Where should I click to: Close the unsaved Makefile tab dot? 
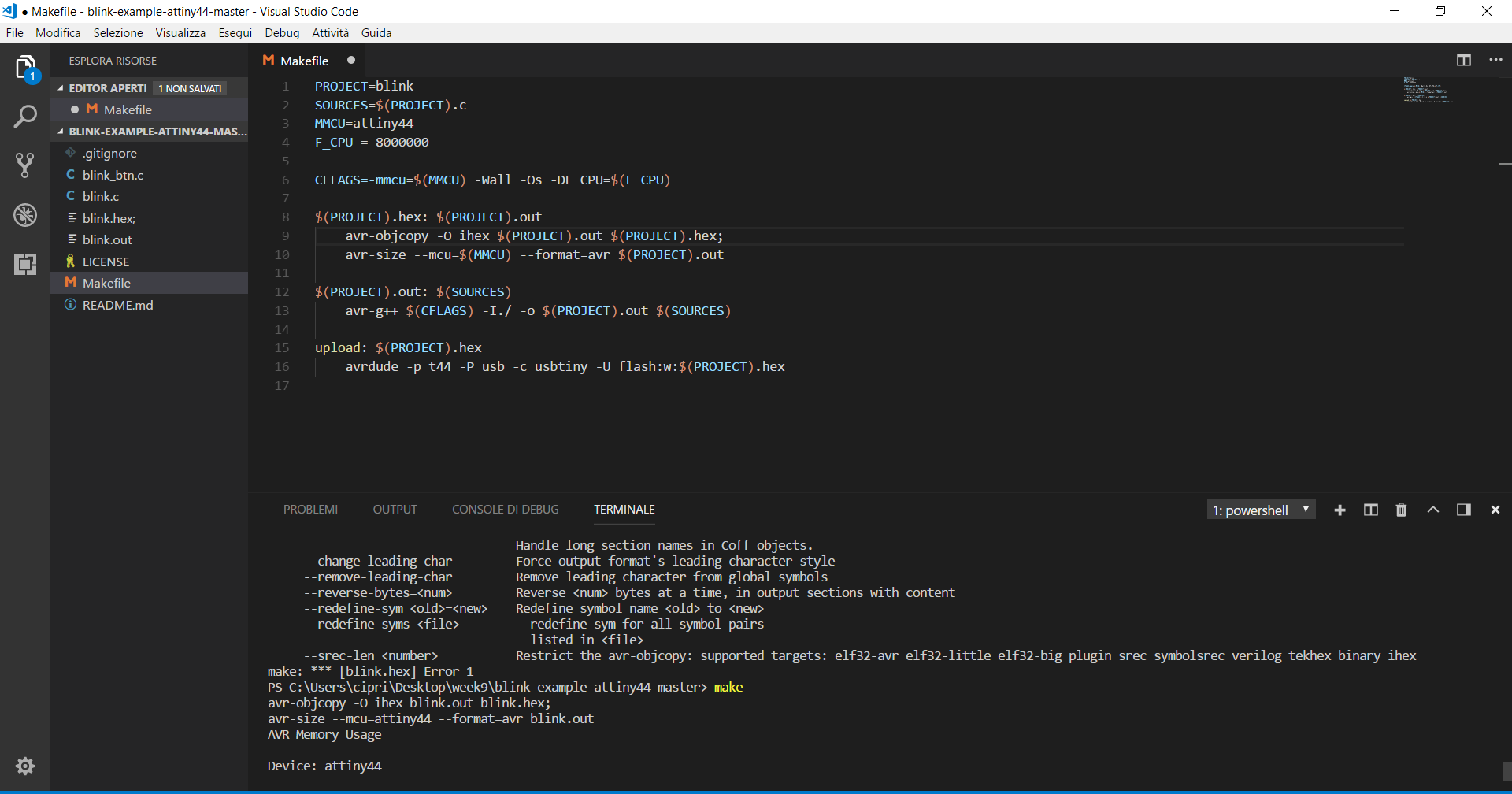click(351, 60)
